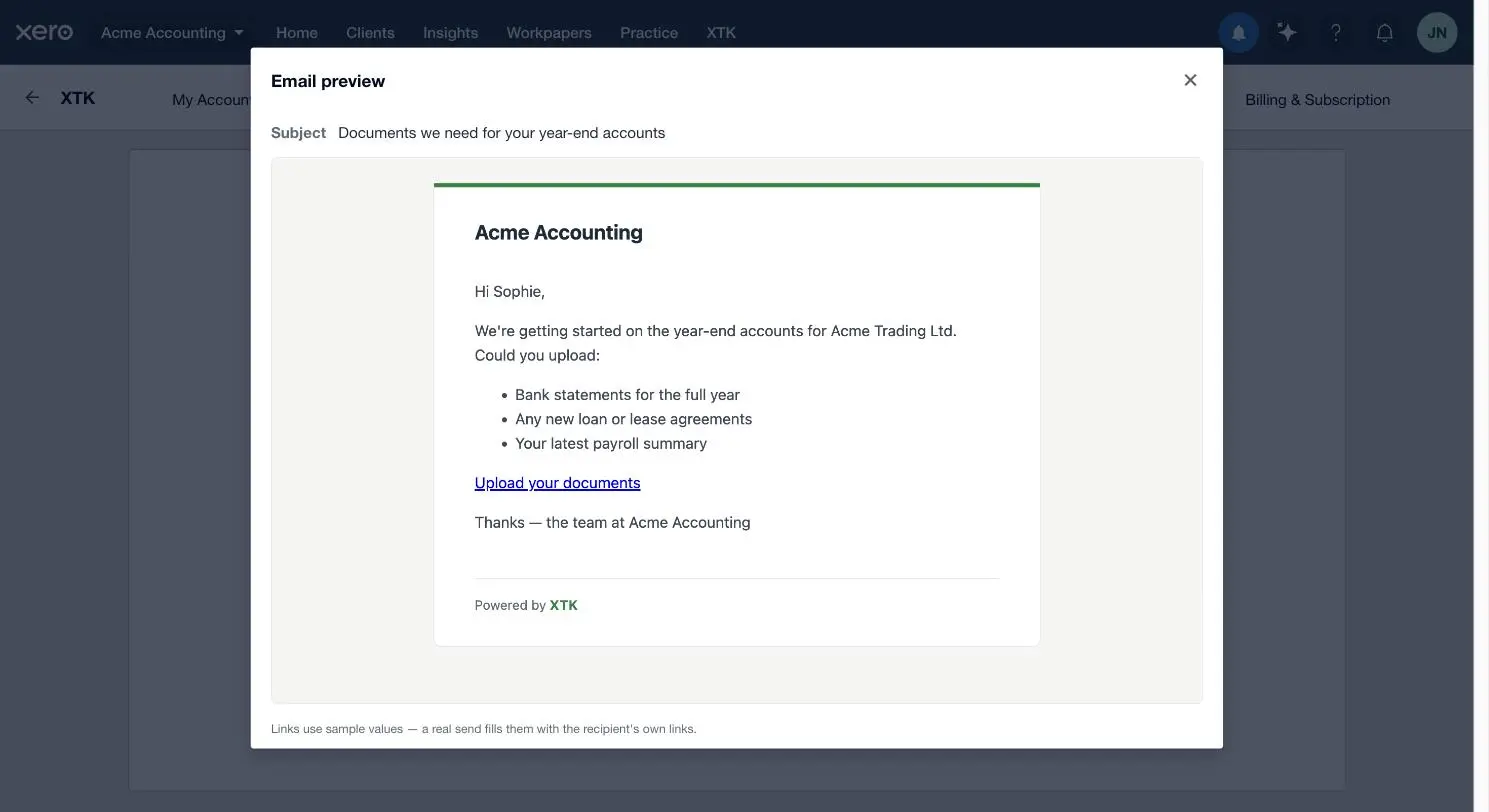Screen dimensions: 1489x812
Task: Open the sparkle AI assistant icon
Action: click(x=1287, y=33)
